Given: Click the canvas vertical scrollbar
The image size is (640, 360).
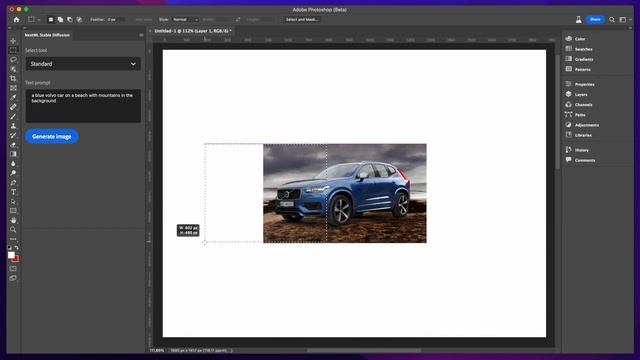Looking at the screenshot, I should (x=557, y=111).
